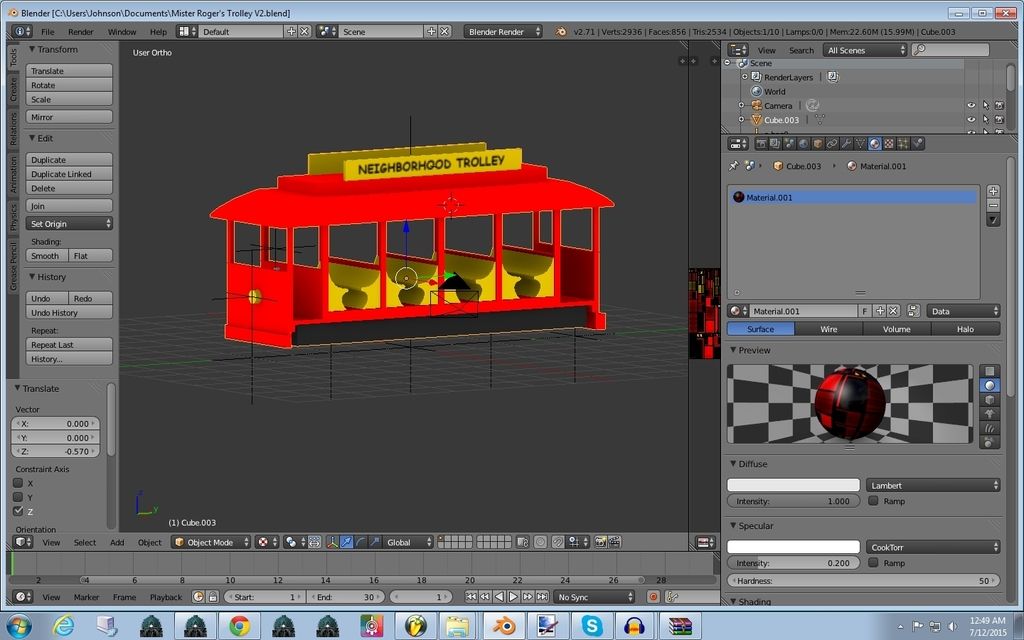
Task: Select hair strands material preview type
Action: click(x=989, y=428)
